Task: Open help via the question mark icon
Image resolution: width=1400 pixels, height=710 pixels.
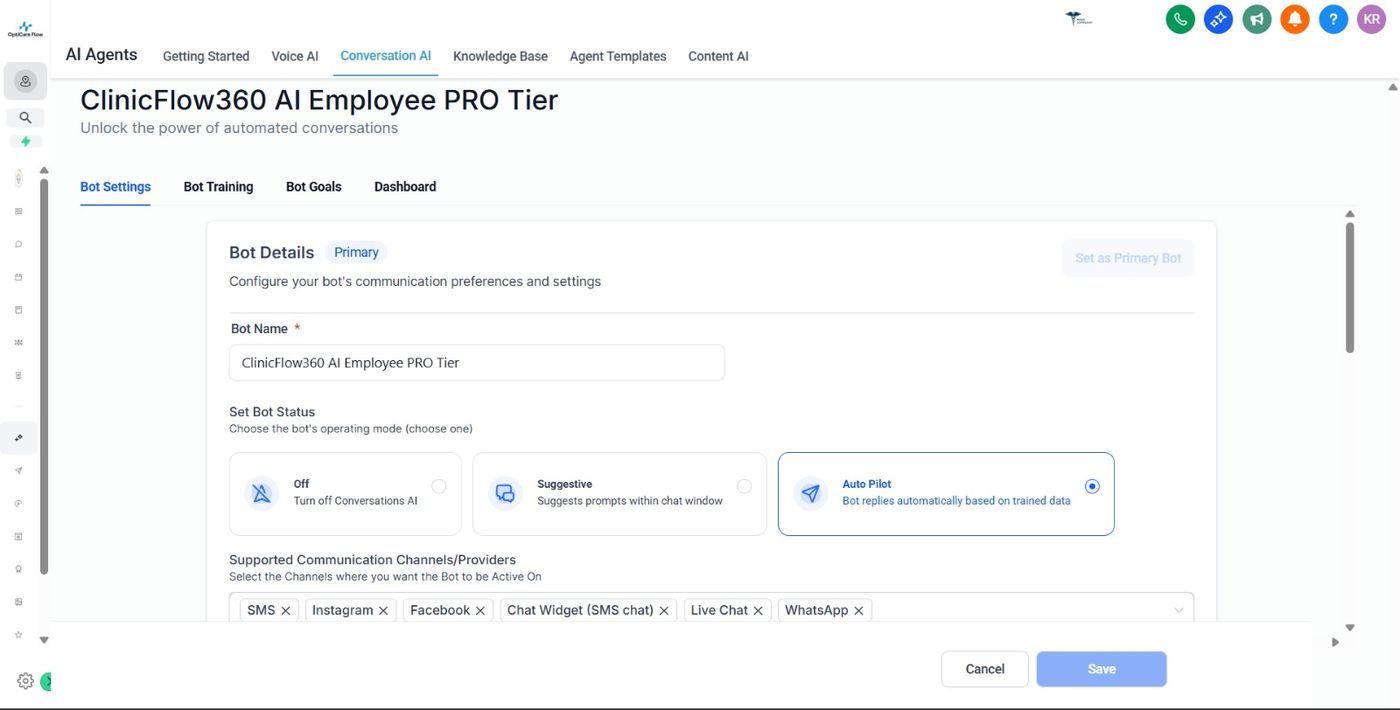Action: tap(1333, 19)
